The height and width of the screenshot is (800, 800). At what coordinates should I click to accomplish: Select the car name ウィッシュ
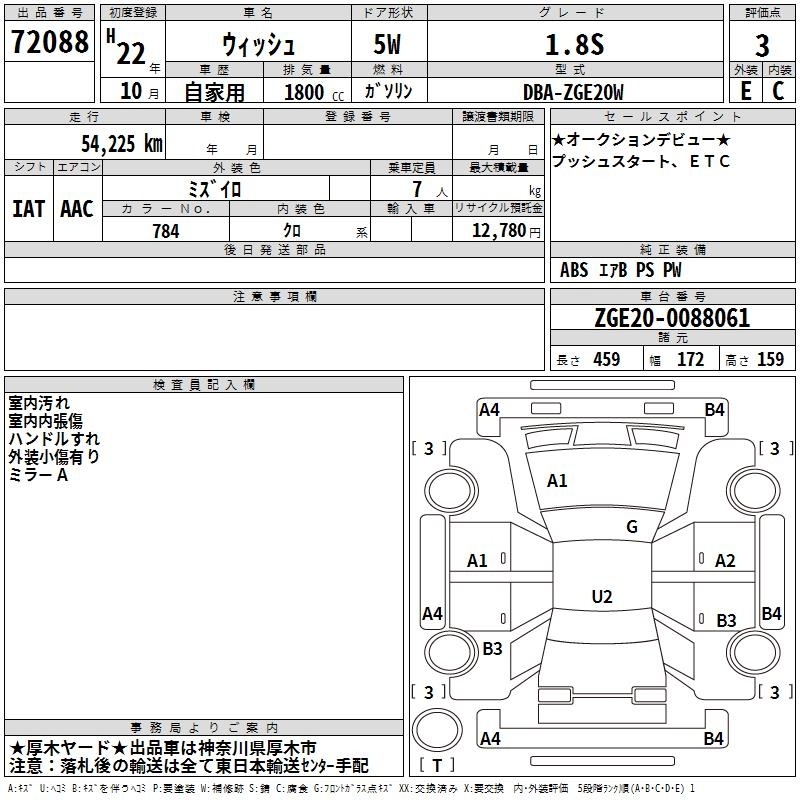[258, 45]
